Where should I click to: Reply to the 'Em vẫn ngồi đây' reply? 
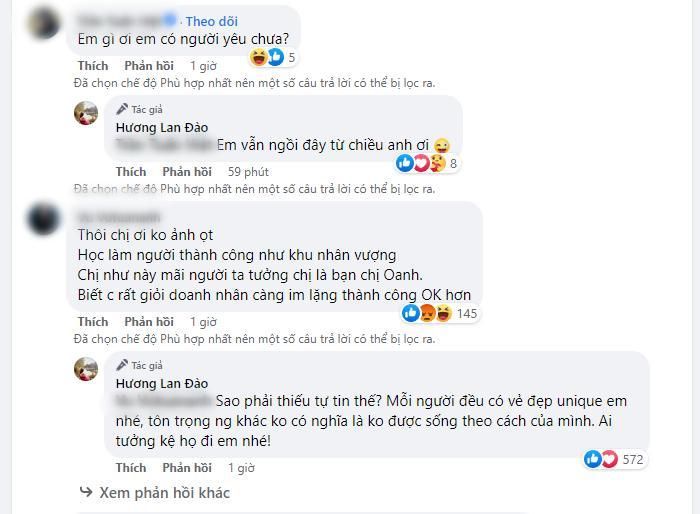187,172
